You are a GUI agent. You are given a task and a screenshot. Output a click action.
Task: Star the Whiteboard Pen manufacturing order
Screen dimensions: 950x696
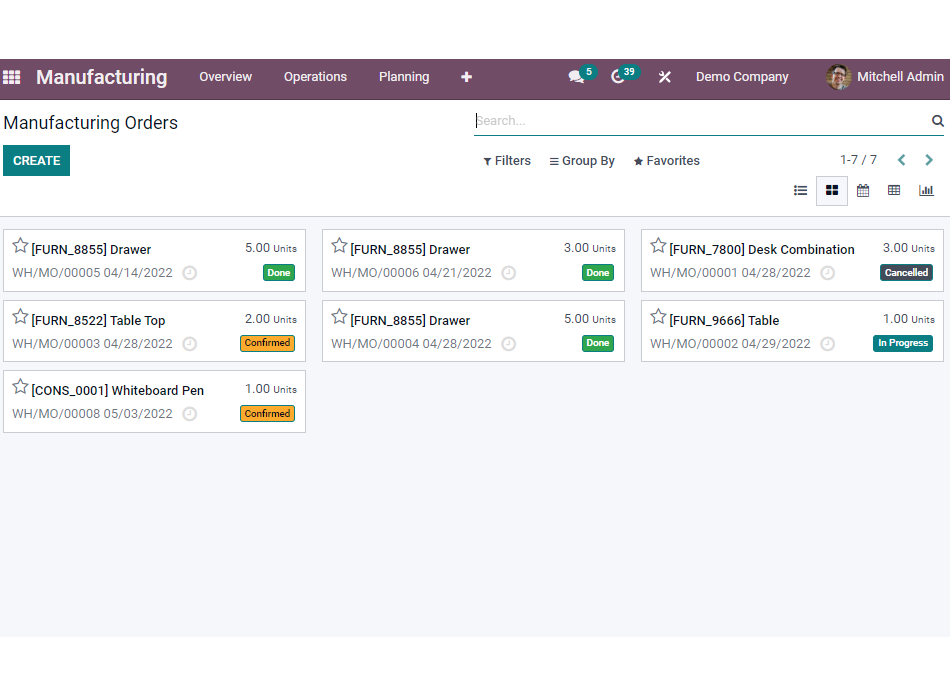[20, 384]
